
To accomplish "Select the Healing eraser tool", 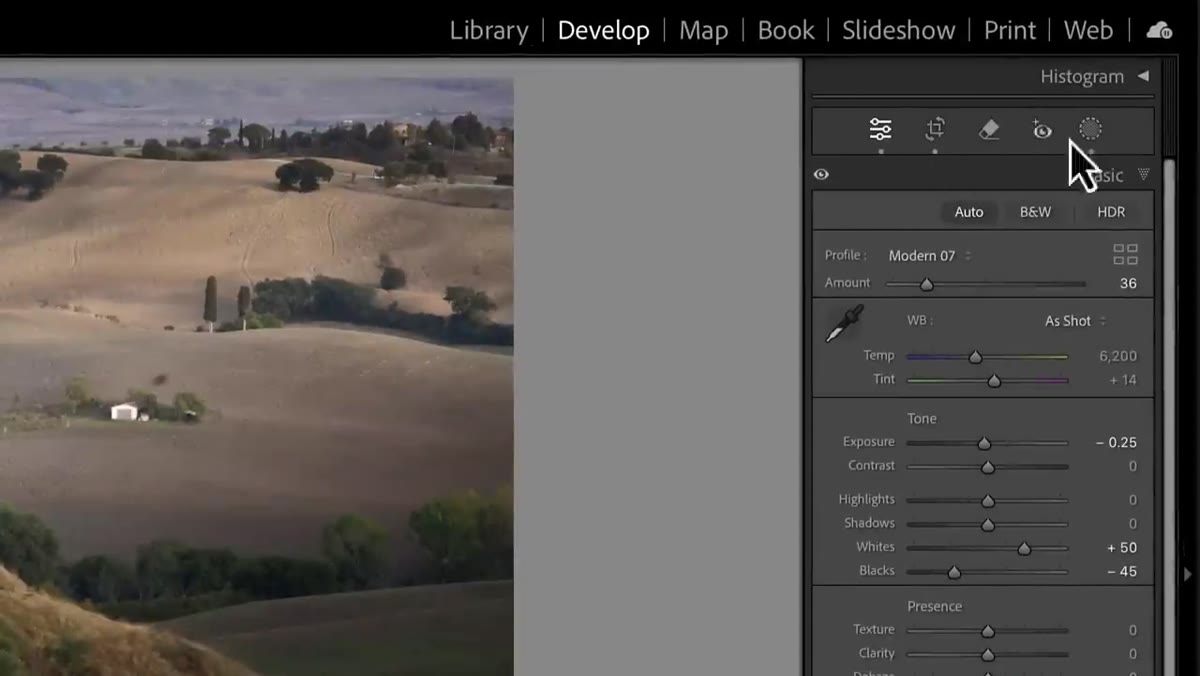I will pyautogui.click(x=989, y=129).
